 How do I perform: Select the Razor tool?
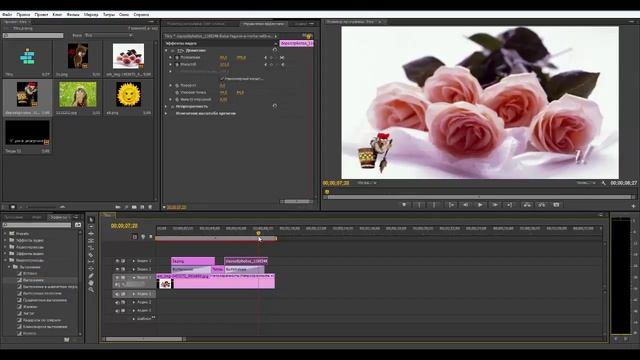coord(91,255)
